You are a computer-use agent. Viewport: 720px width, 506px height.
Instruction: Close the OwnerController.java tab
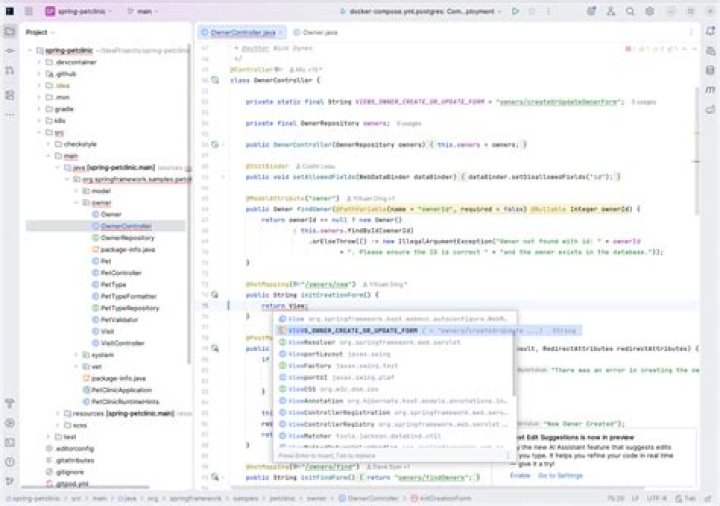coord(281,32)
